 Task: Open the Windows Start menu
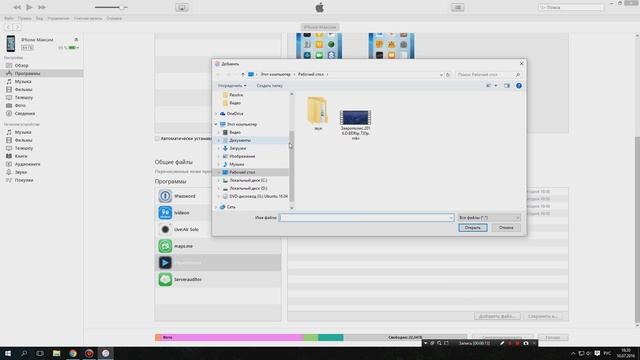(8, 353)
